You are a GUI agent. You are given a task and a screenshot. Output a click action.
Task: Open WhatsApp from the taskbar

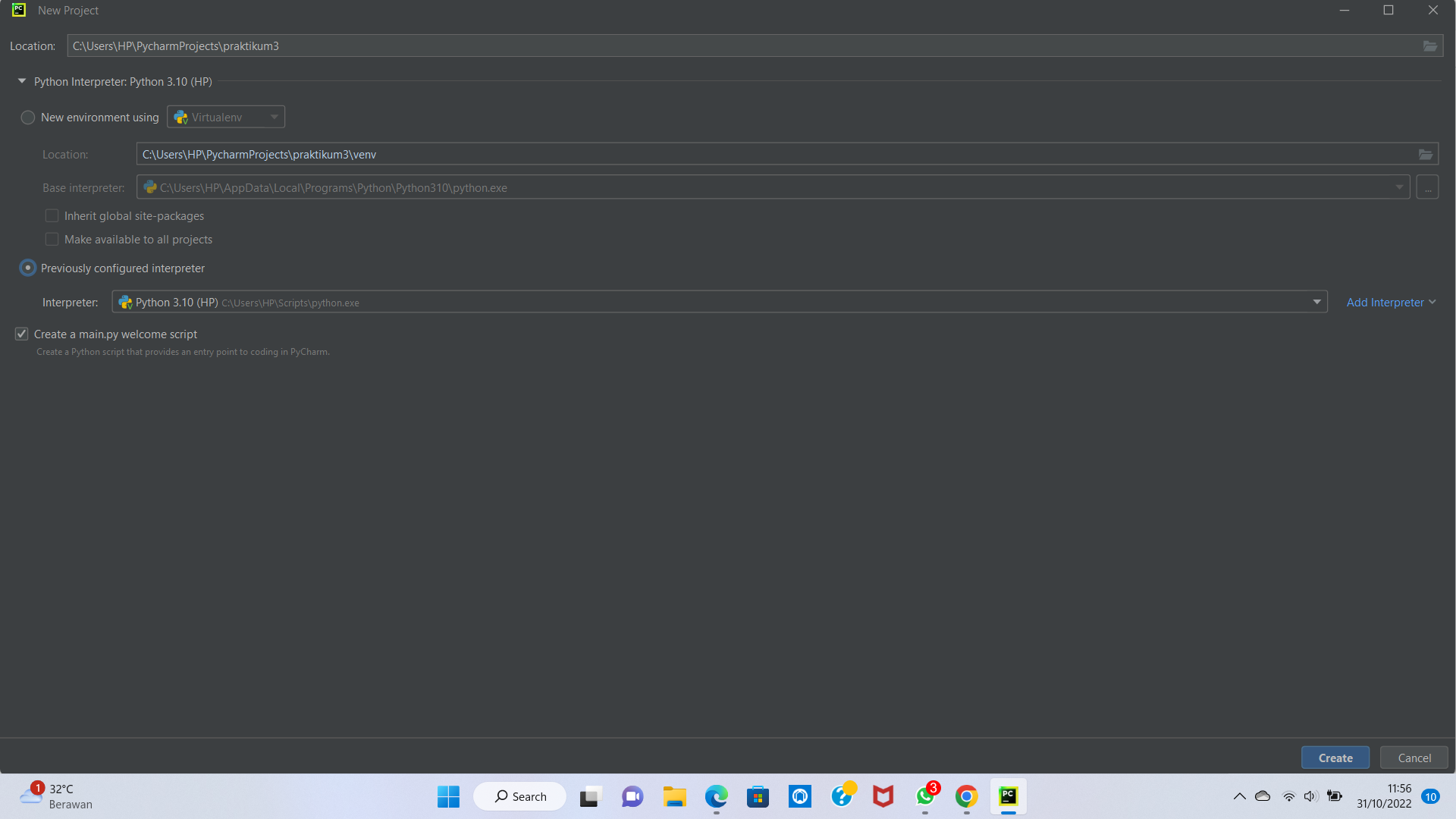[x=924, y=798]
